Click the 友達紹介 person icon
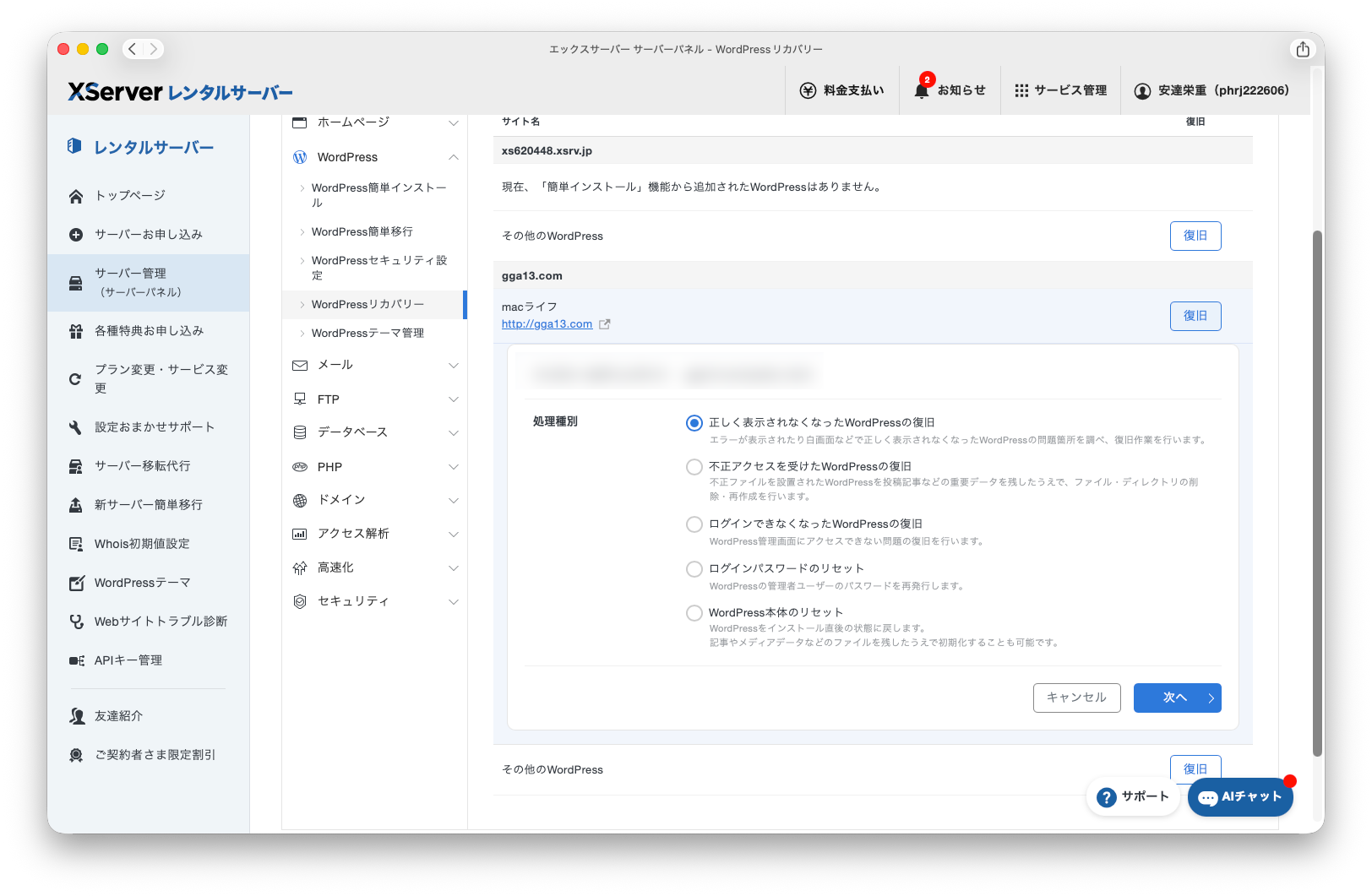The height and width of the screenshot is (896, 1372). (76, 716)
